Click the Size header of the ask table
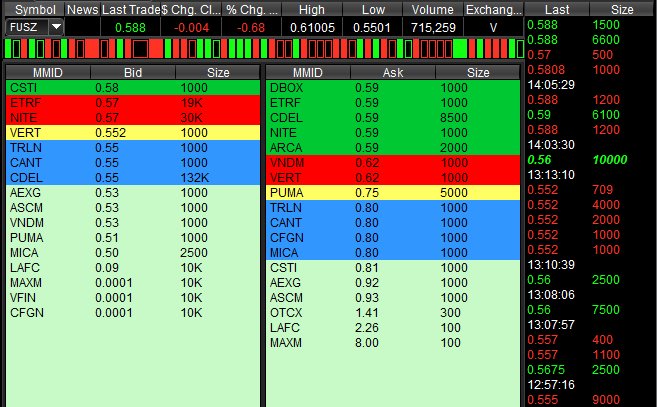 (x=478, y=73)
